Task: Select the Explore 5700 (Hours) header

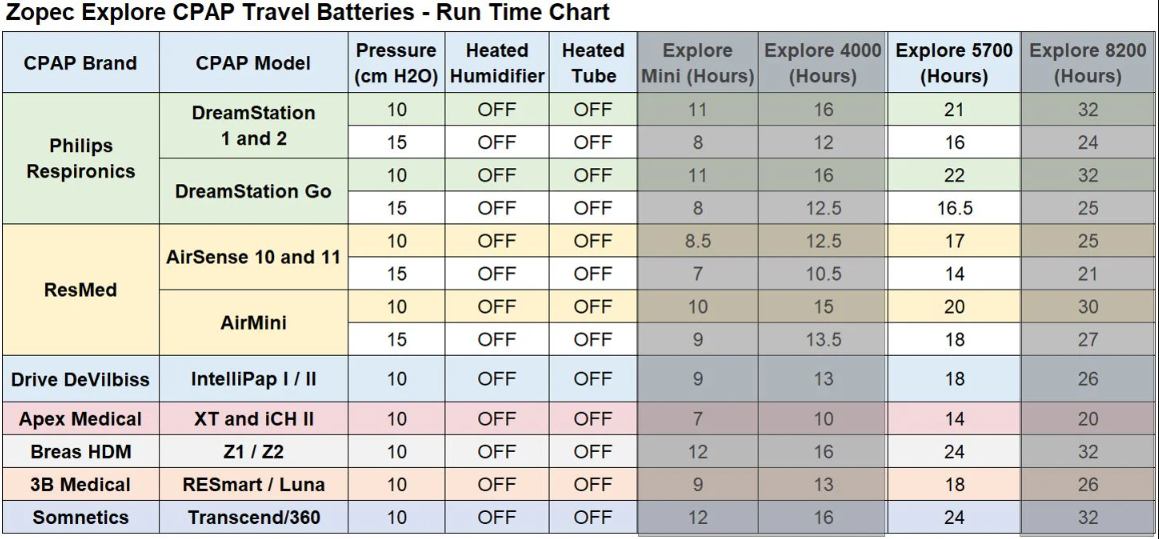Action: [954, 63]
